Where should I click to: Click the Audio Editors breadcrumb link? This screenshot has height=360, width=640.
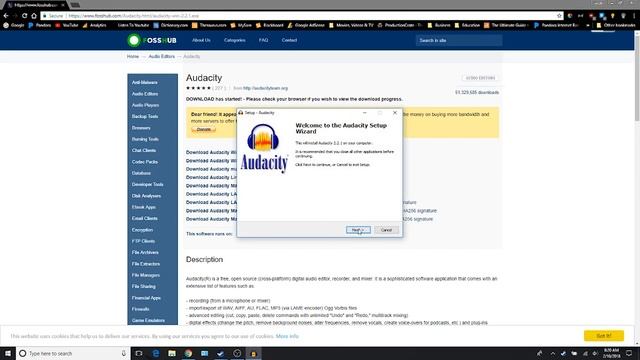click(x=162, y=56)
